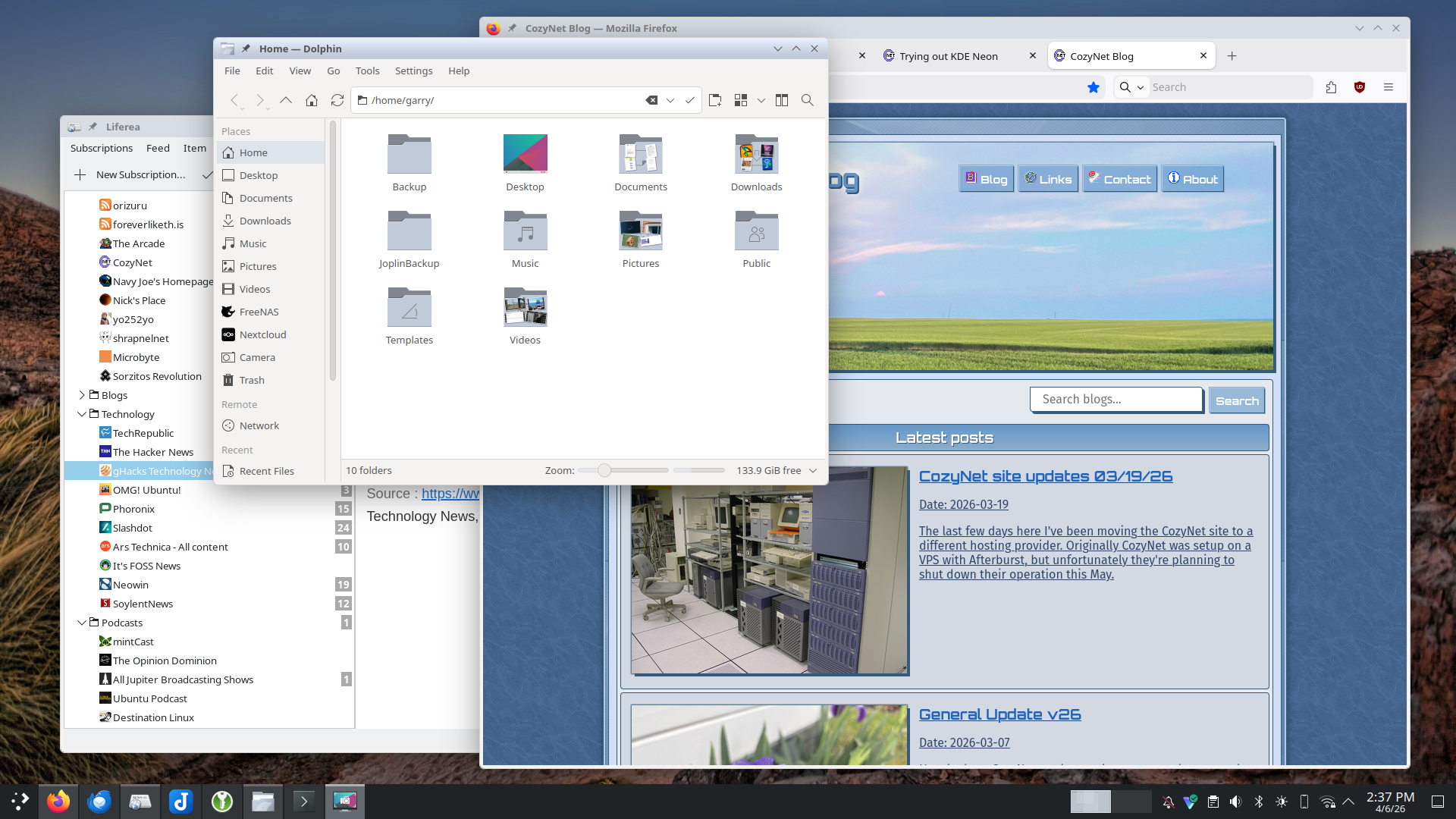Click the go up one level arrow

(x=286, y=100)
